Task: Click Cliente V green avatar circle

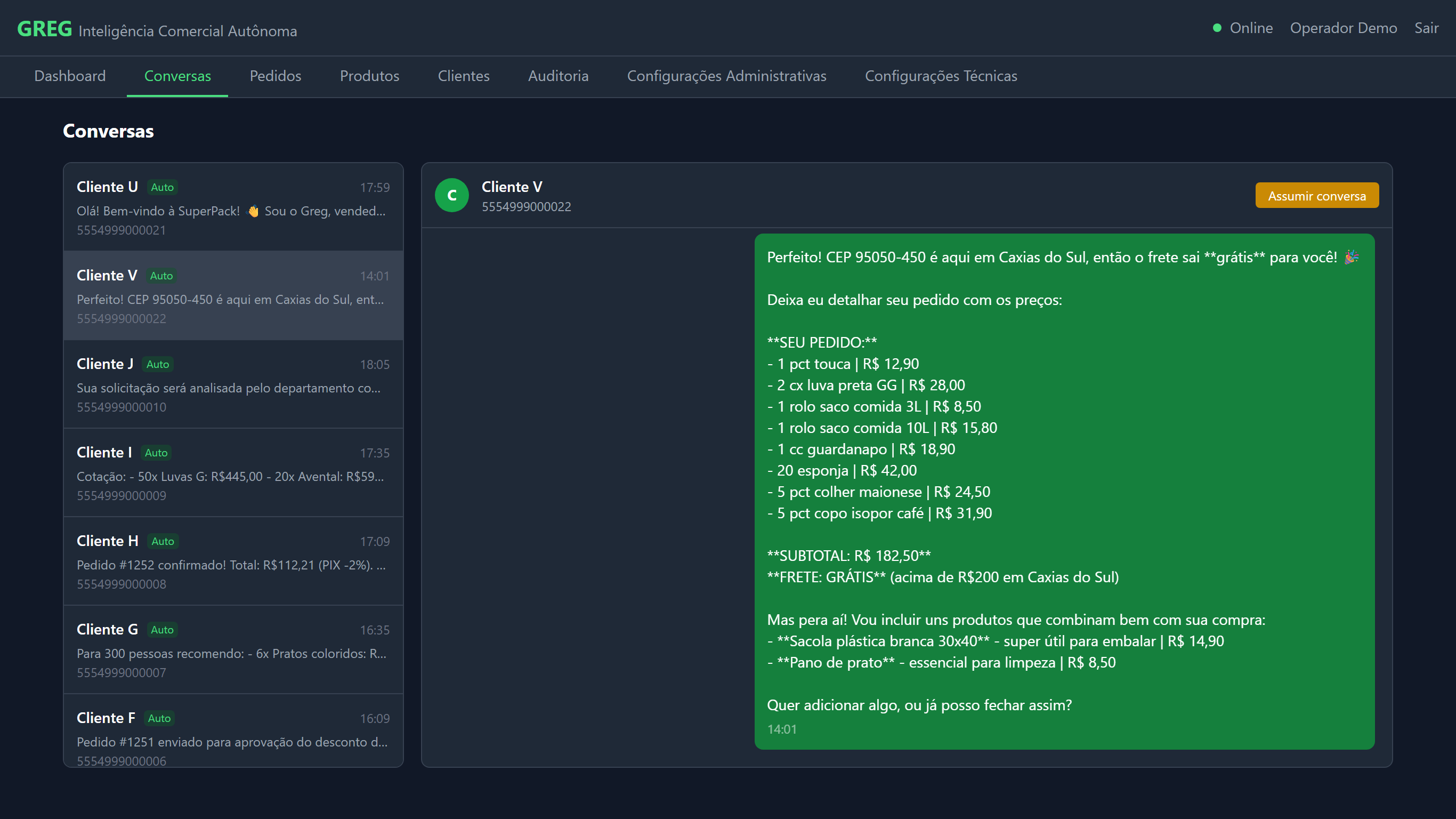Action: 451,195
